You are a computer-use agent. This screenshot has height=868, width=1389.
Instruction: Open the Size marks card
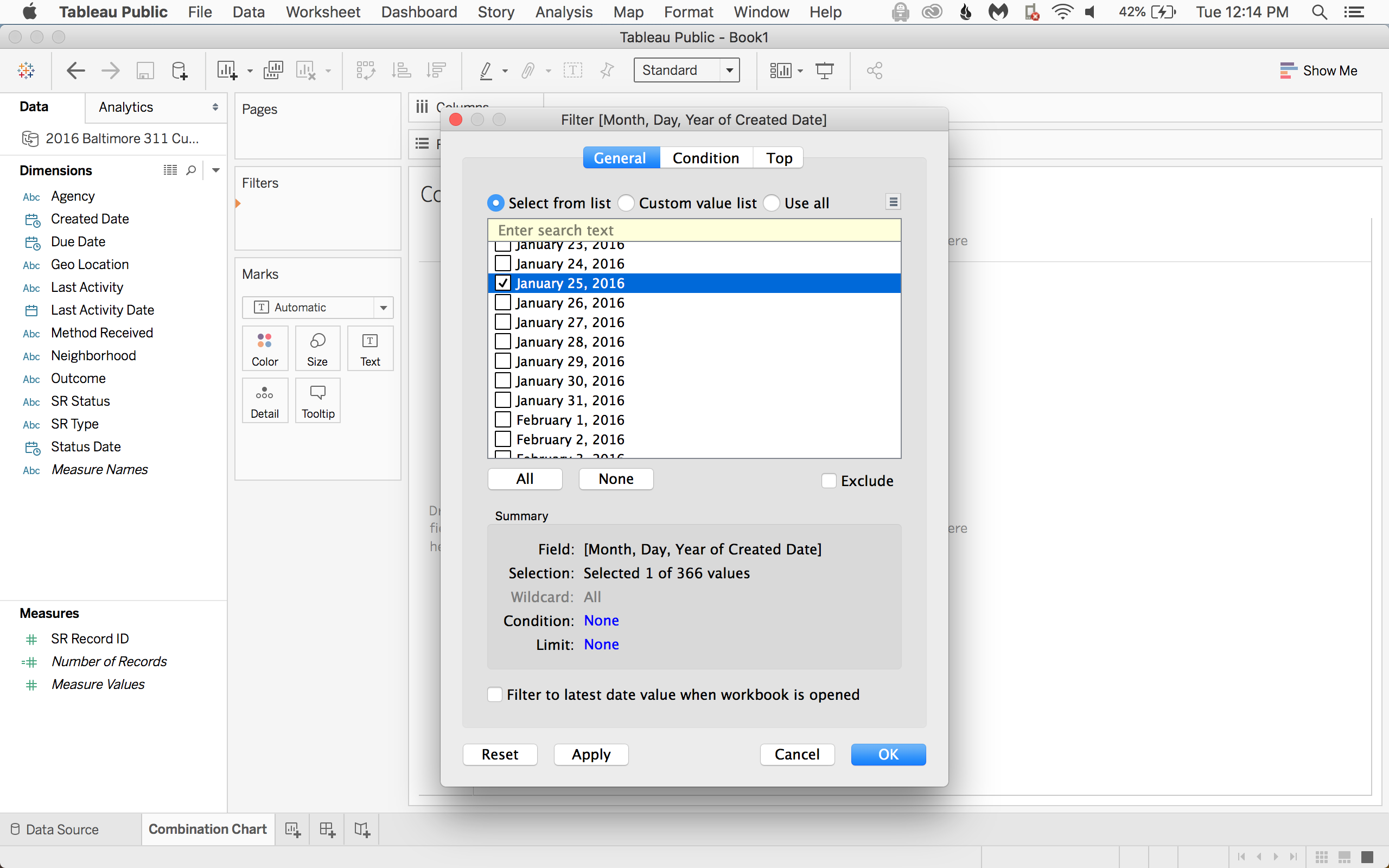(x=317, y=348)
